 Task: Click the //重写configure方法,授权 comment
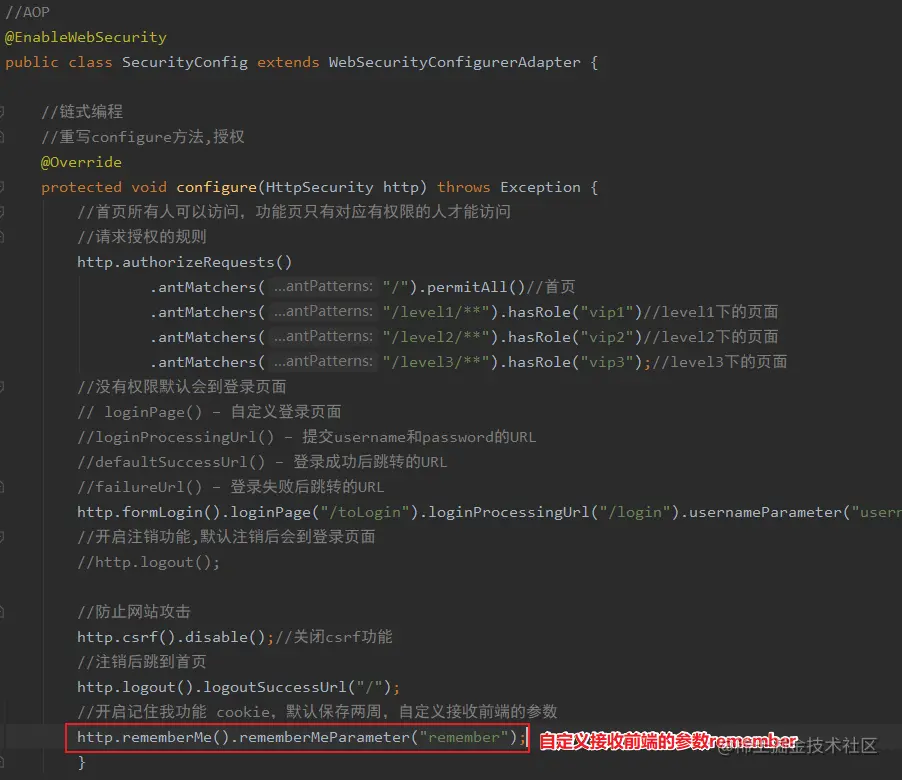[143, 137]
